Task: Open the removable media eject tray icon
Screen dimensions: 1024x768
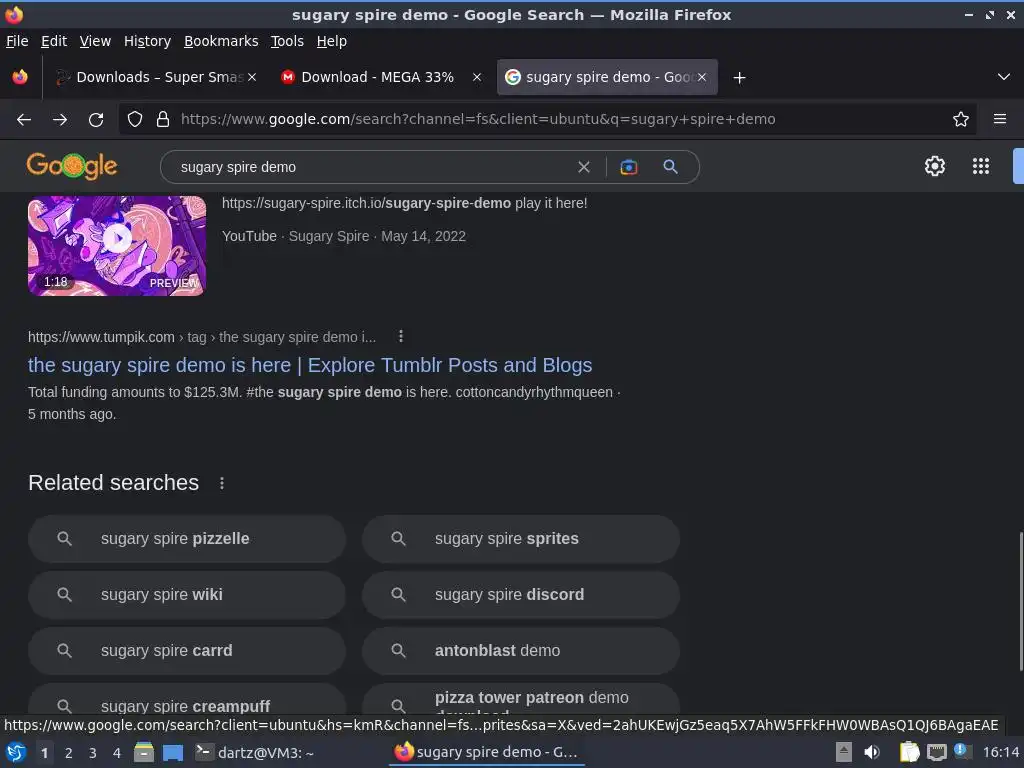Action: [843, 752]
